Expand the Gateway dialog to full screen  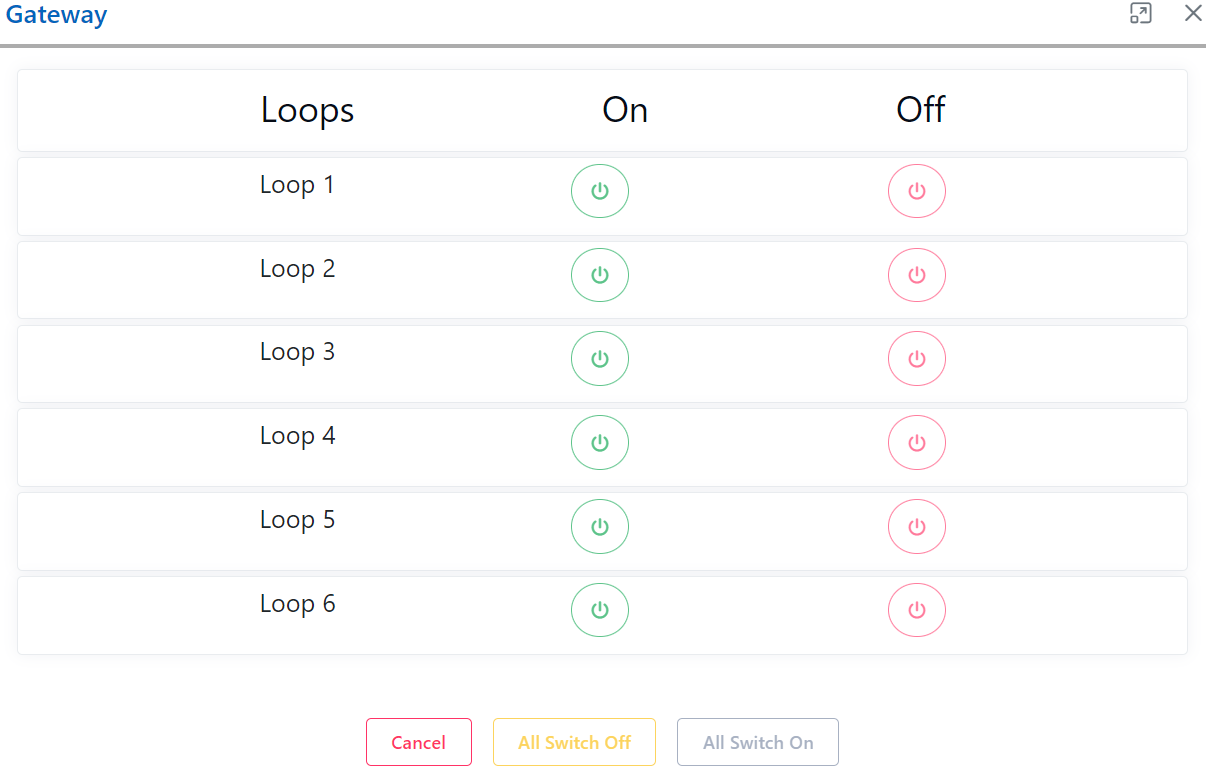1140,14
